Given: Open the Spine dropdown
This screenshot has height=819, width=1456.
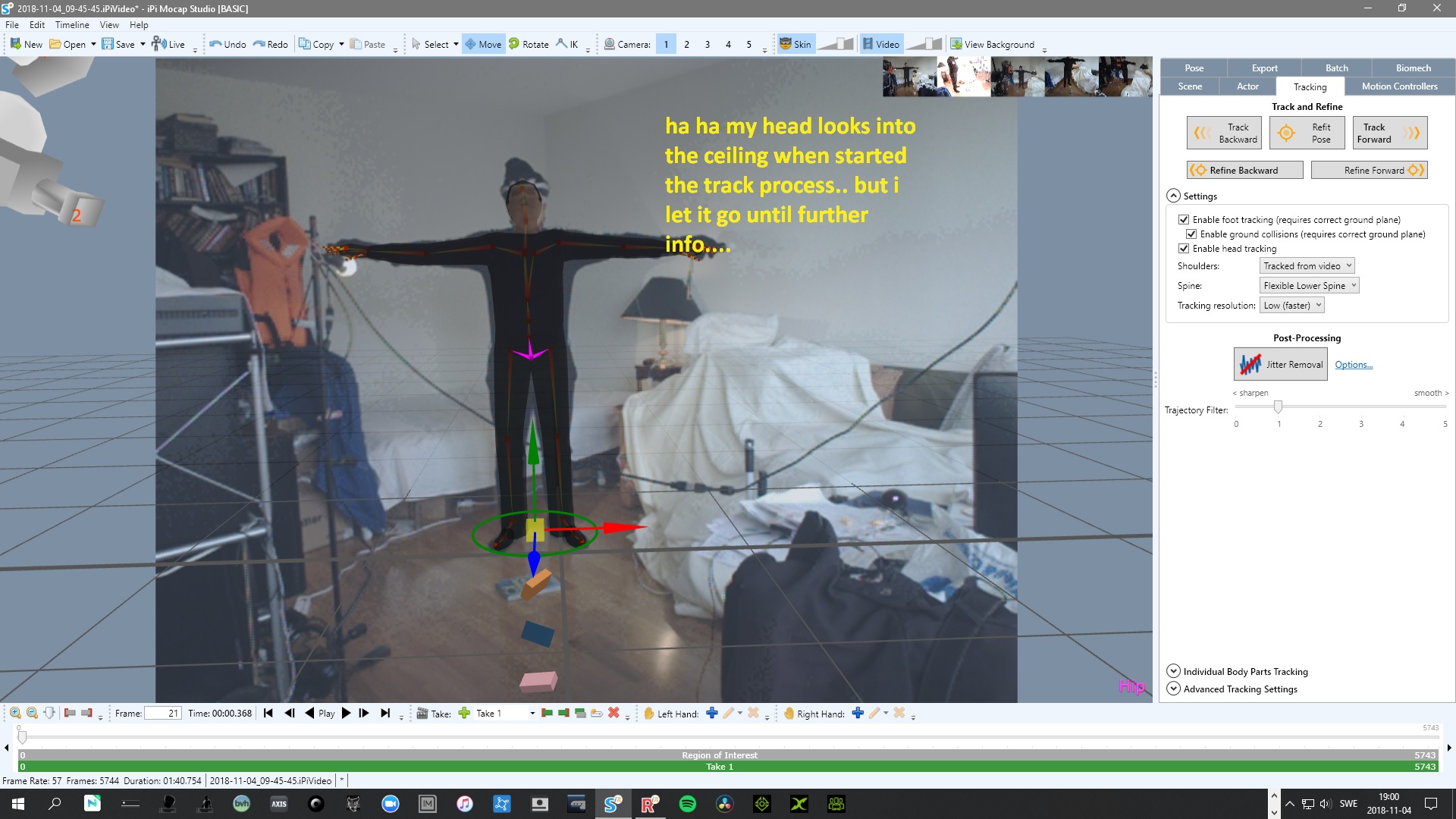Looking at the screenshot, I should pyautogui.click(x=1310, y=286).
